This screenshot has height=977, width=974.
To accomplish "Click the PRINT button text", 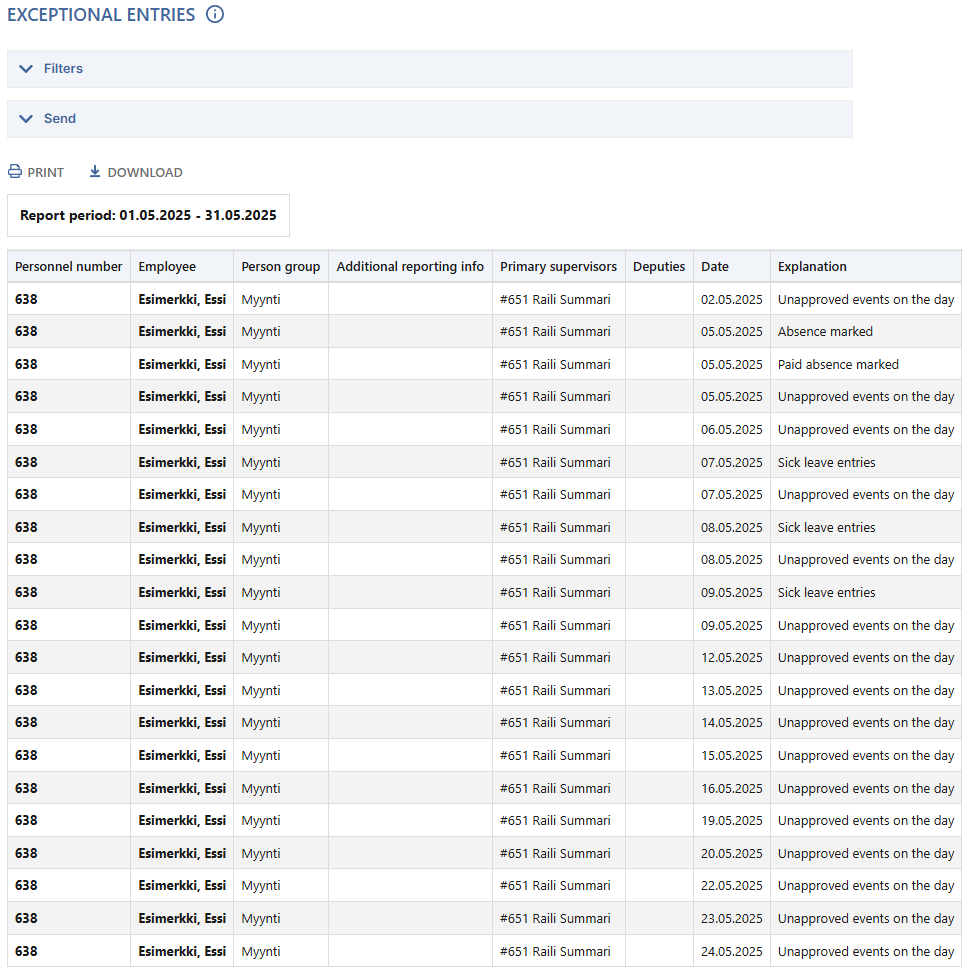I will pos(45,173).
